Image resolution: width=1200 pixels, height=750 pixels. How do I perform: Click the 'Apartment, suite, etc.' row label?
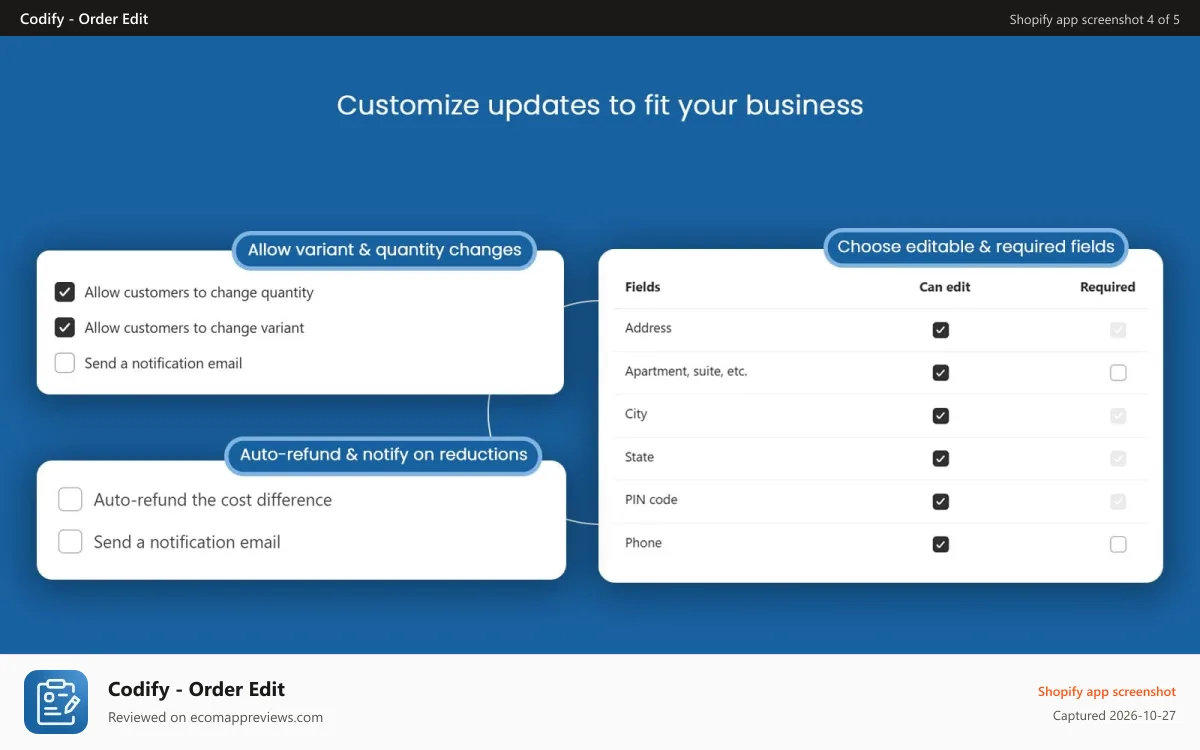pos(686,371)
